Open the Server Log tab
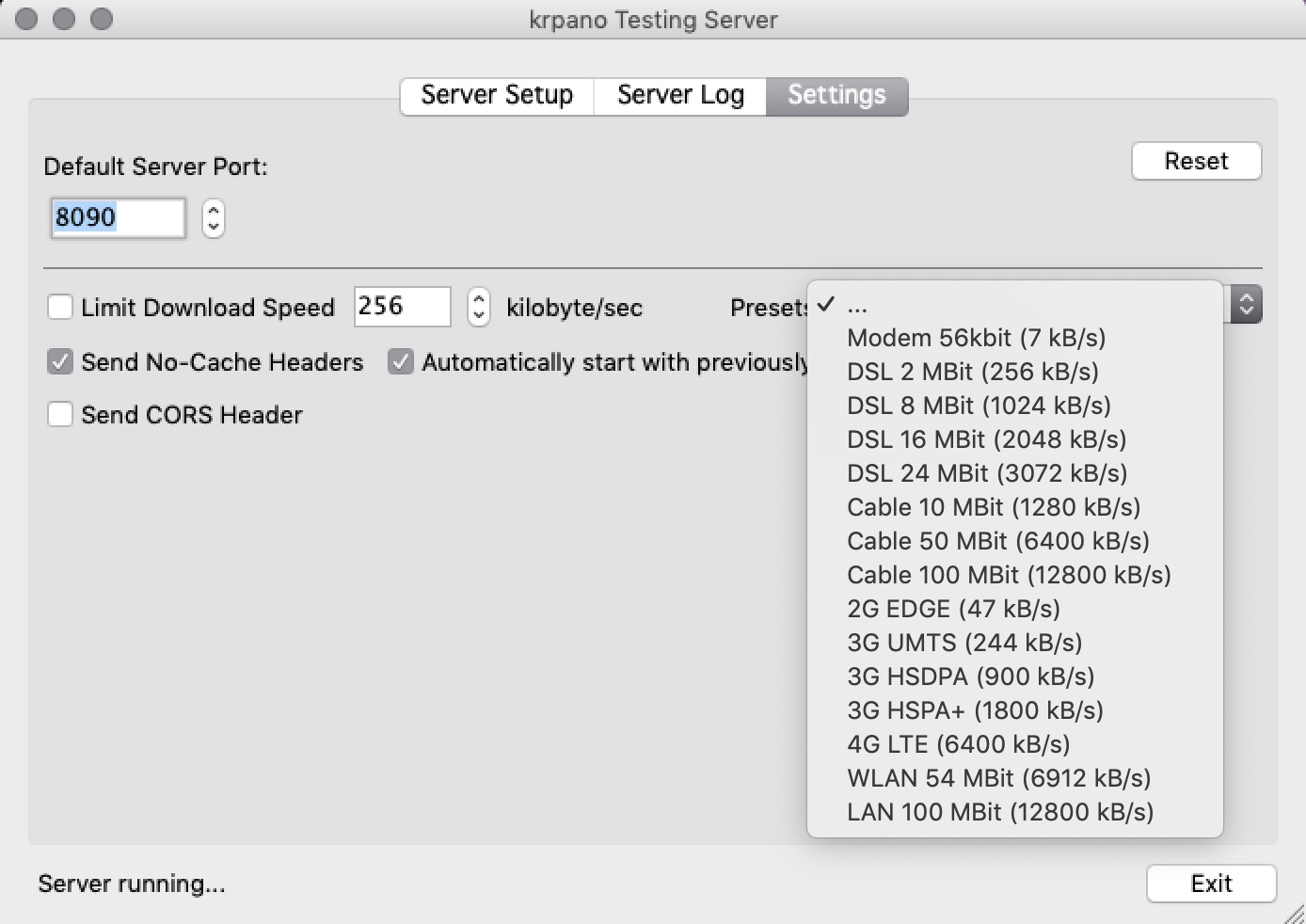 point(680,95)
